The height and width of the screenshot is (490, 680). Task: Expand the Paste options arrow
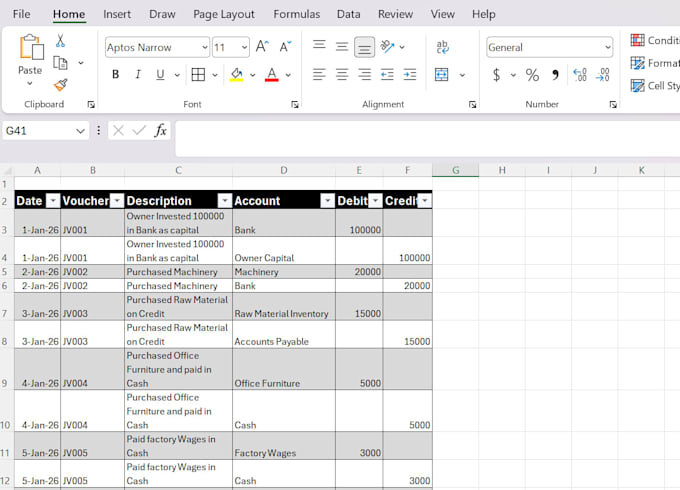click(29, 83)
